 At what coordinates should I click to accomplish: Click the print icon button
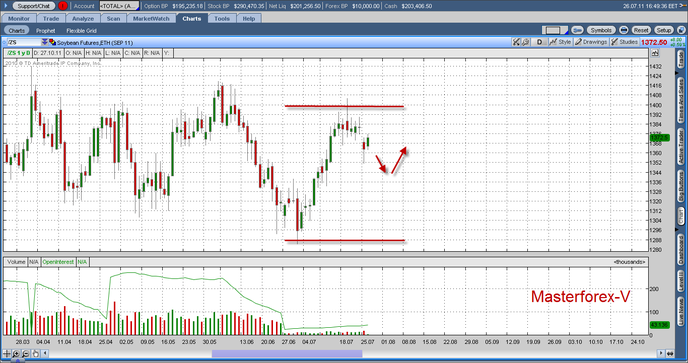coord(624,30)
